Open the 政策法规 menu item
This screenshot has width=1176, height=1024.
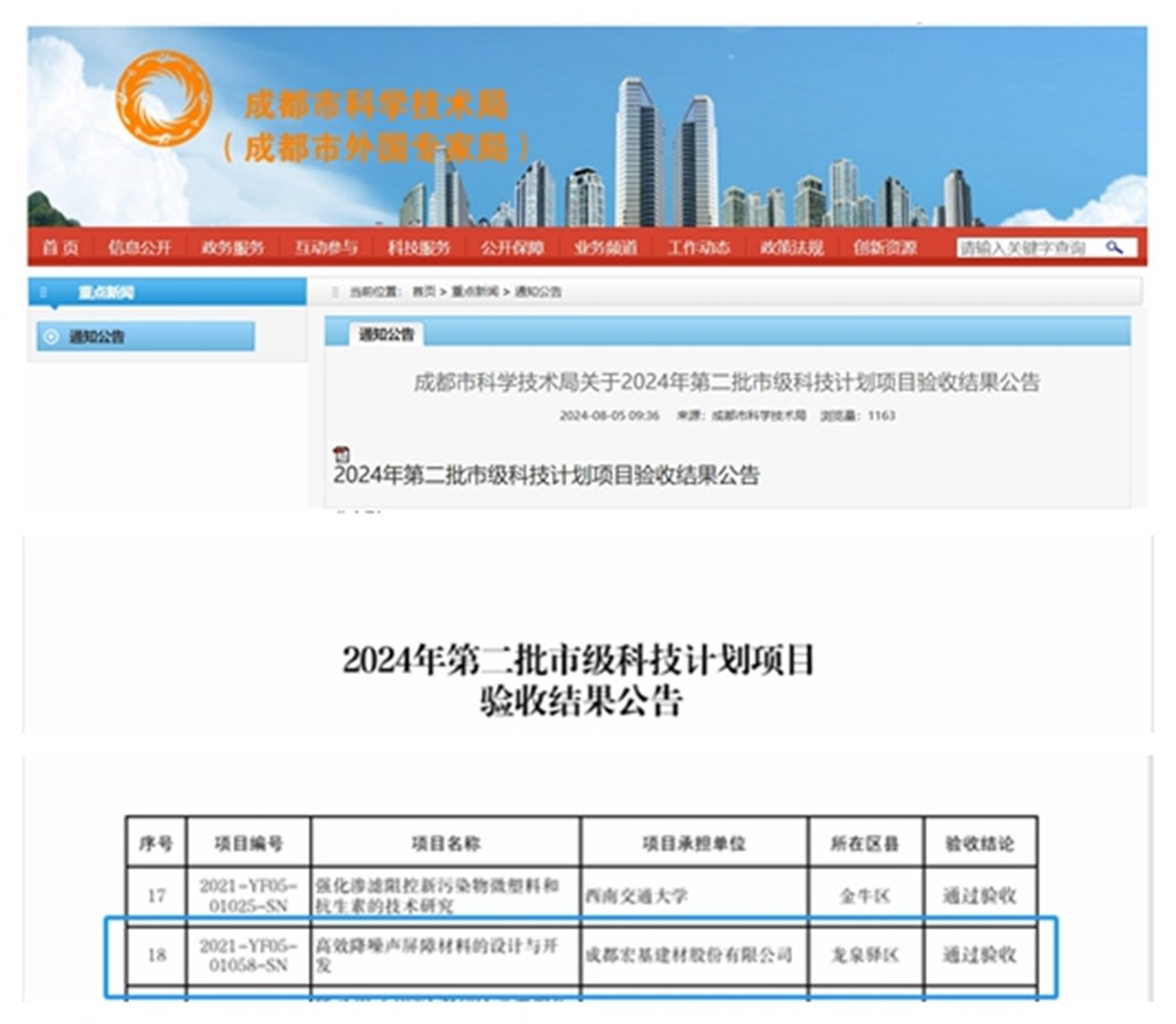792,247
